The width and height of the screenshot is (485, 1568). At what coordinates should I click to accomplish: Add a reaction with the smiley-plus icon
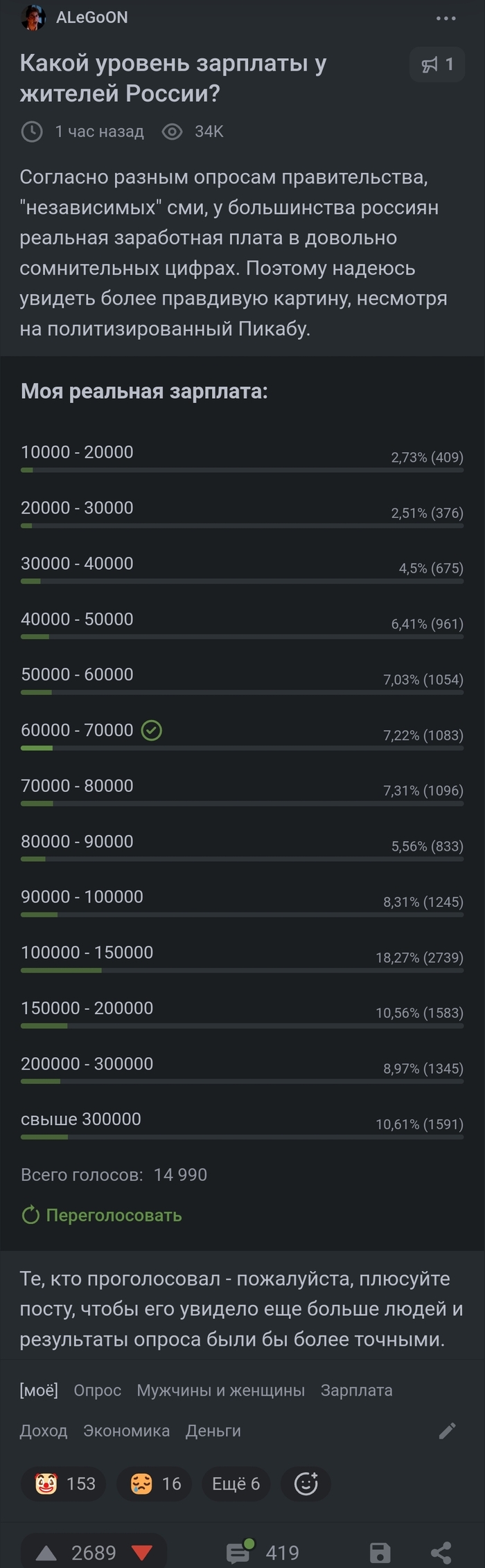[306, 1483]
